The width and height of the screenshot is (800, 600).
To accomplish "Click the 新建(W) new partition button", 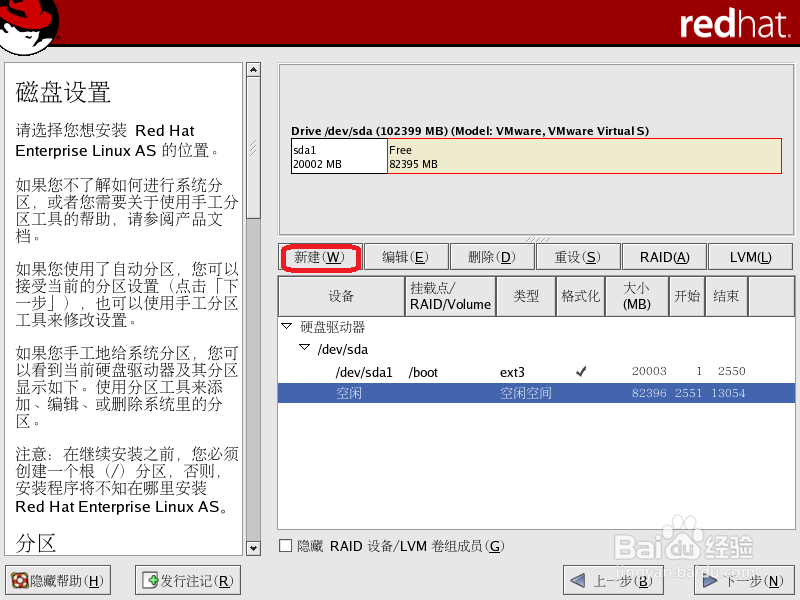I will tap(320, 257).
